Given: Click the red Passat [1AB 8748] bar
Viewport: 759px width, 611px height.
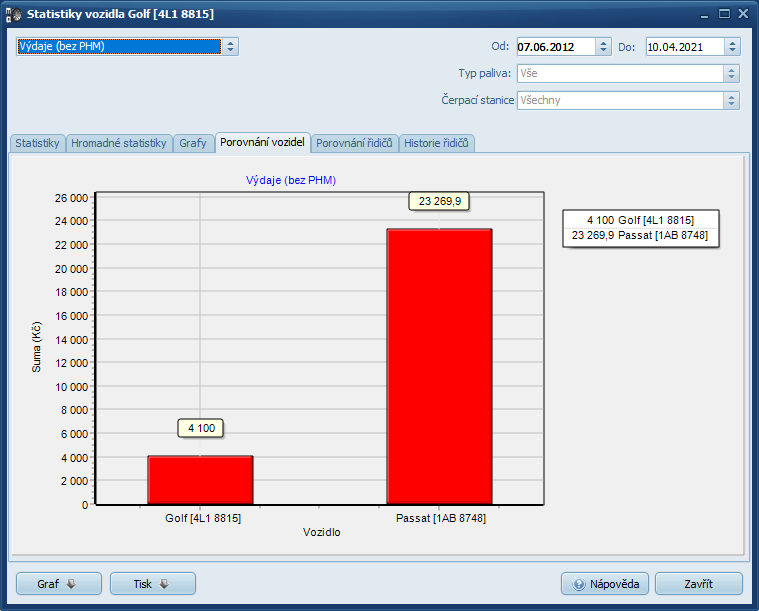Looking at the screenshot, I should (440, 367).
